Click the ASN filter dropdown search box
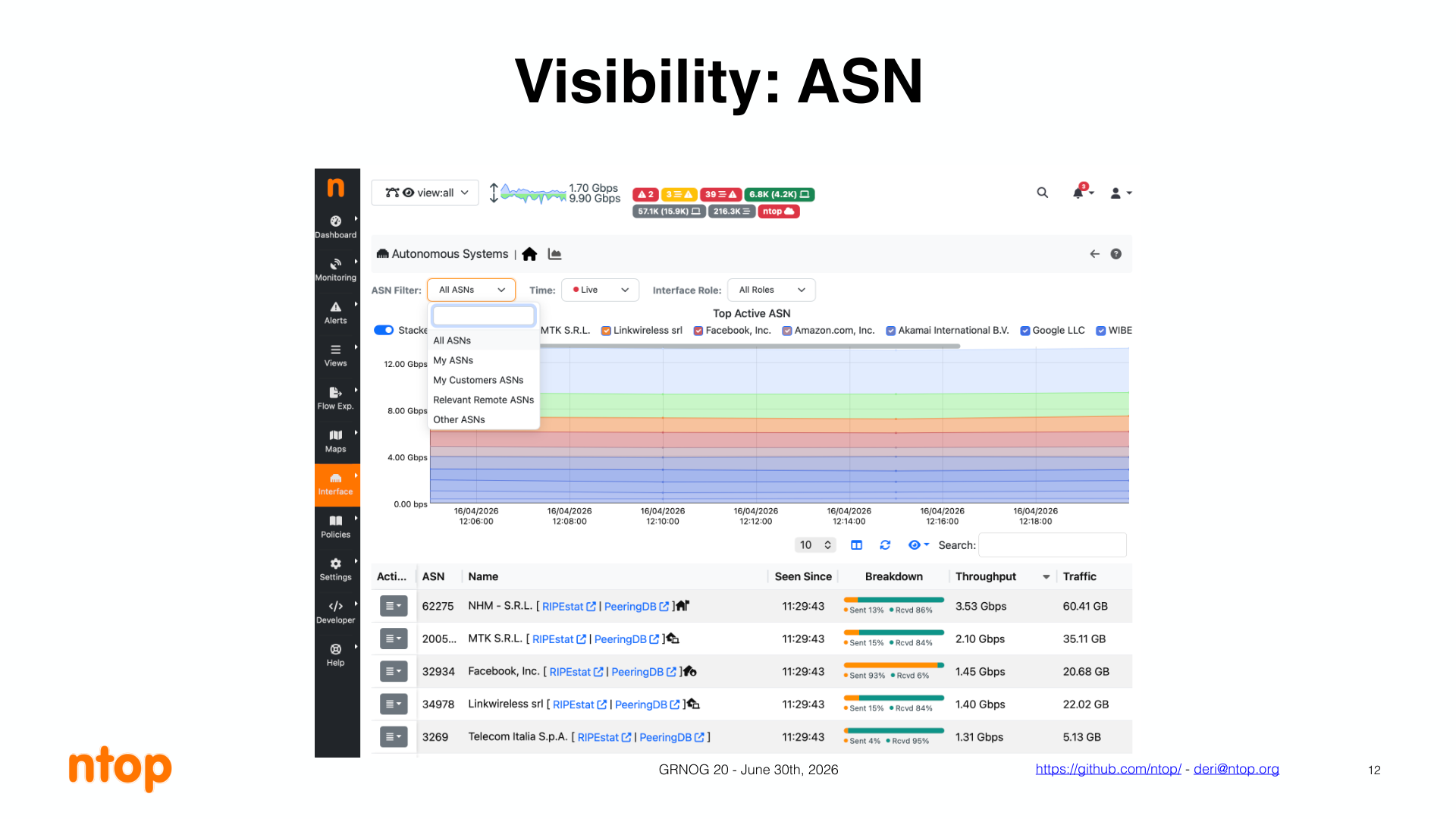The image size is (1456, 819). tap(484, 315)
